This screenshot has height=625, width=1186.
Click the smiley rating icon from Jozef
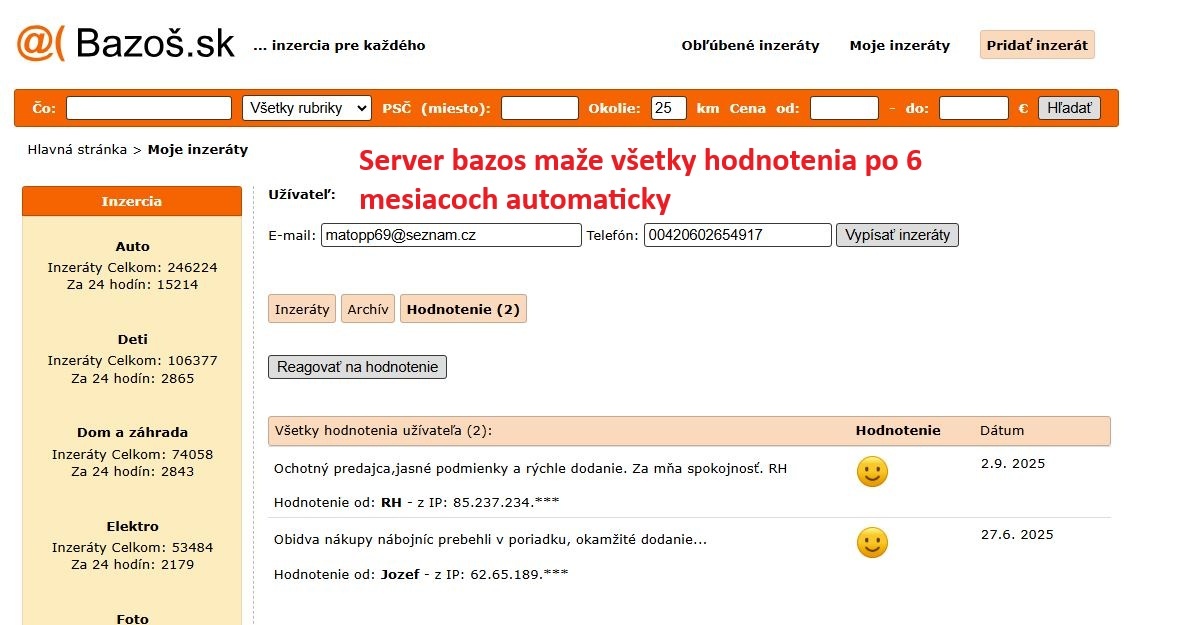coord(871,542)
